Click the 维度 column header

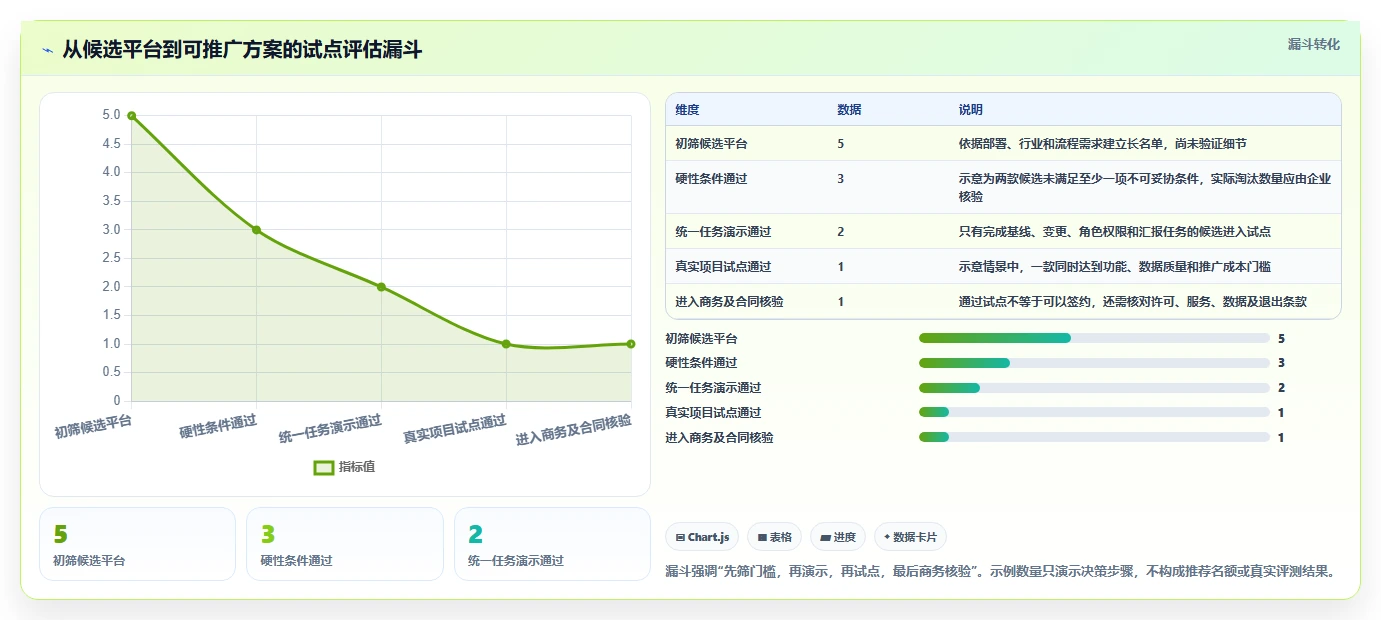click(x=687, y=110)
